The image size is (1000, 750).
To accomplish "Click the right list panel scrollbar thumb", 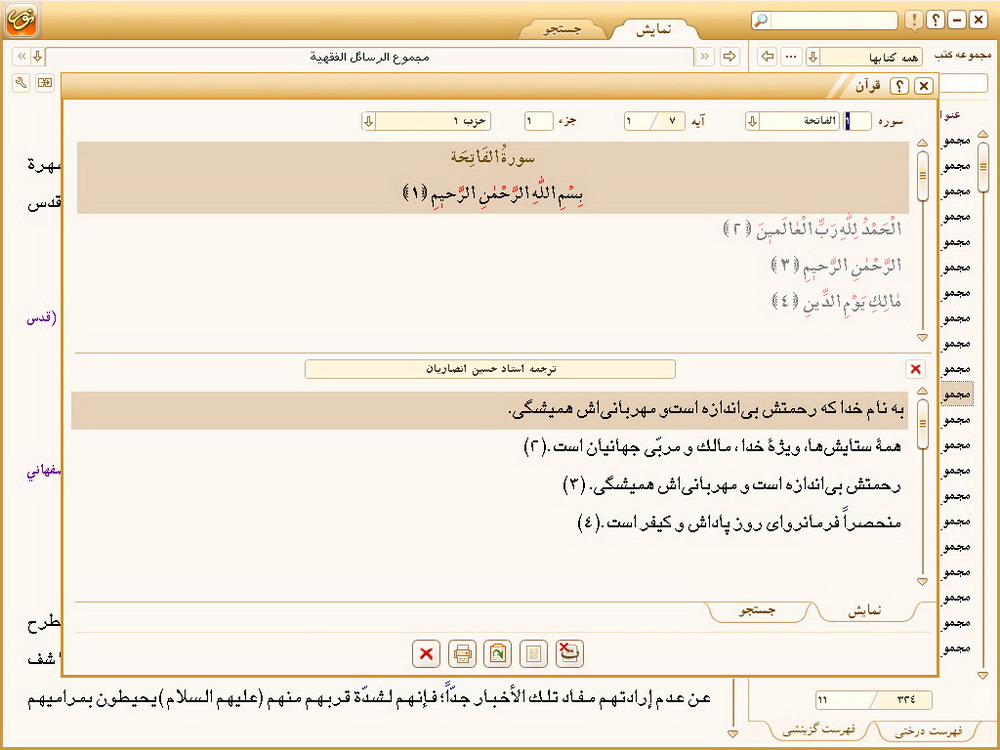I will pyautogui.click(x=983, y=167).
